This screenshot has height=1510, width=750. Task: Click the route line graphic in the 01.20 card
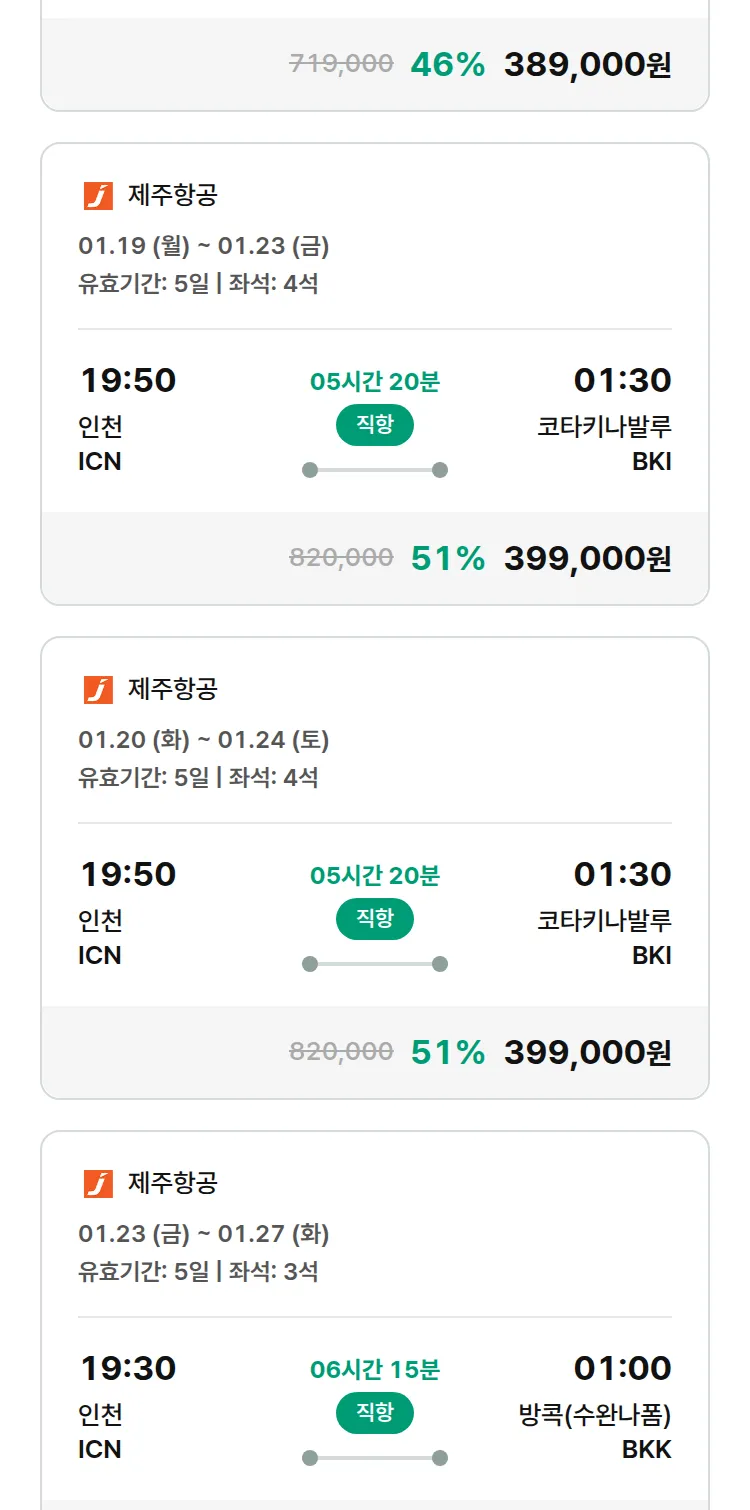[x=375, y=964]
